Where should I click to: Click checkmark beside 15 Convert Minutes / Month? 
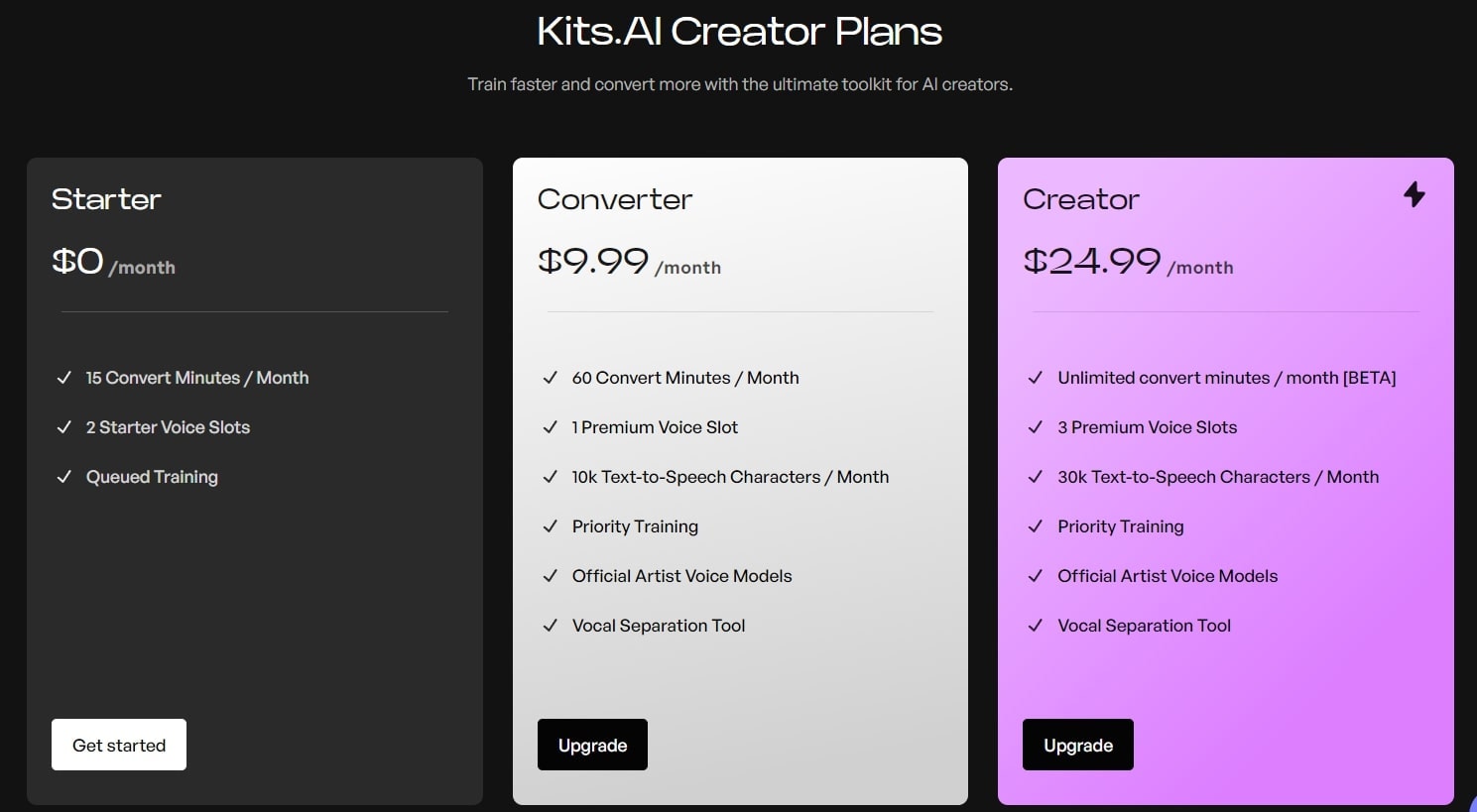[64, 378]
